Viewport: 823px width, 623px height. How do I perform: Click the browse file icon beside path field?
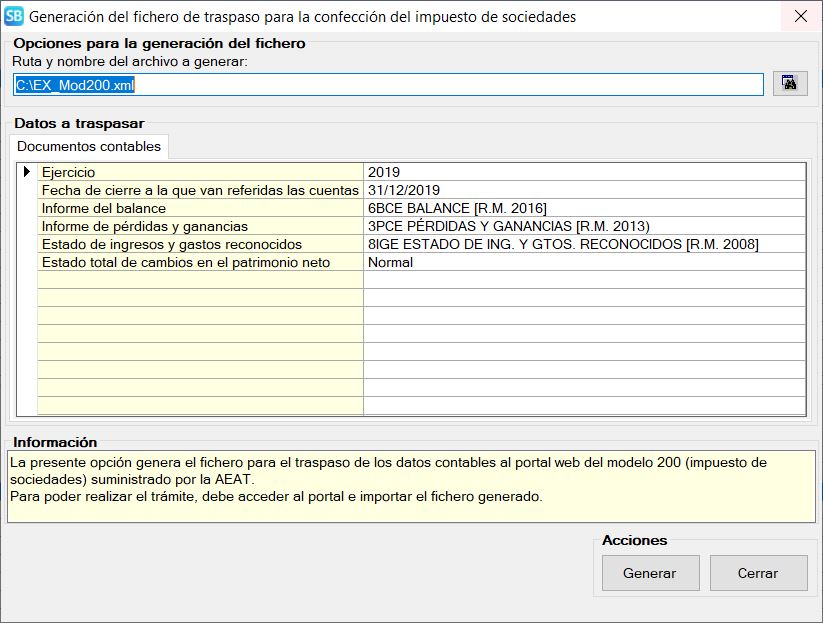coord(790,84)
